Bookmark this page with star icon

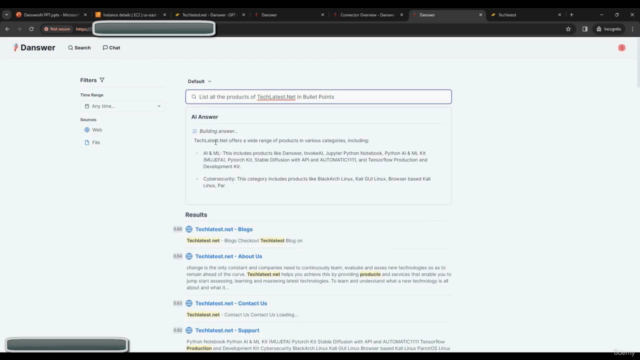point(568,29)
